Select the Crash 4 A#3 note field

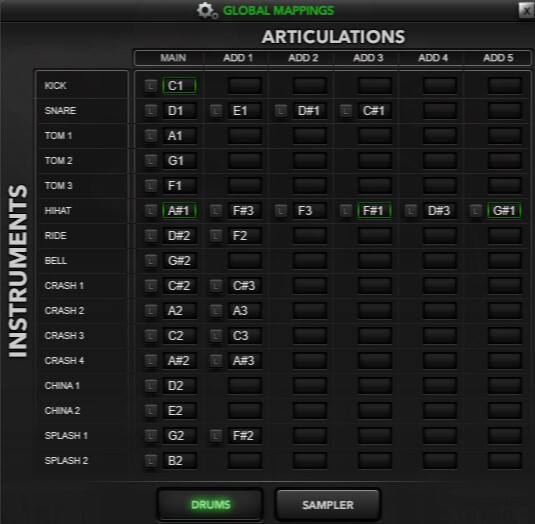click(x=245, y=361)
